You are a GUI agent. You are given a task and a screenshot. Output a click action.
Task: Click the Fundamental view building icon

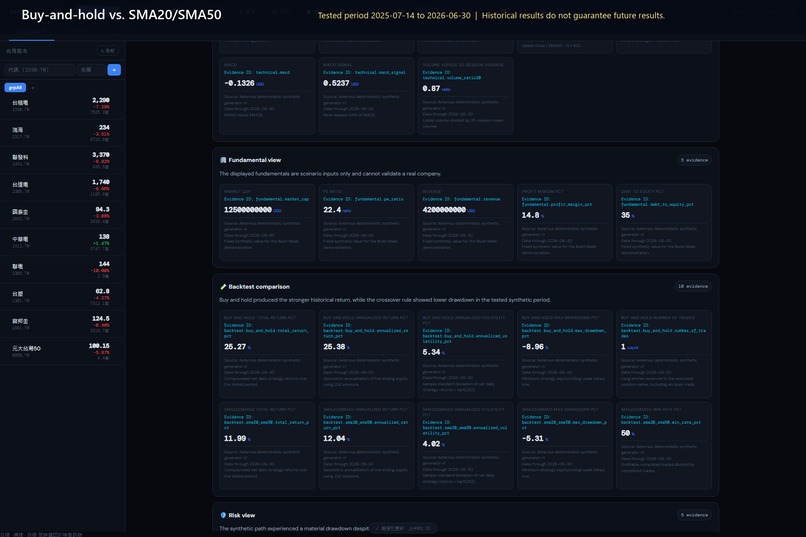pos(223,160)
